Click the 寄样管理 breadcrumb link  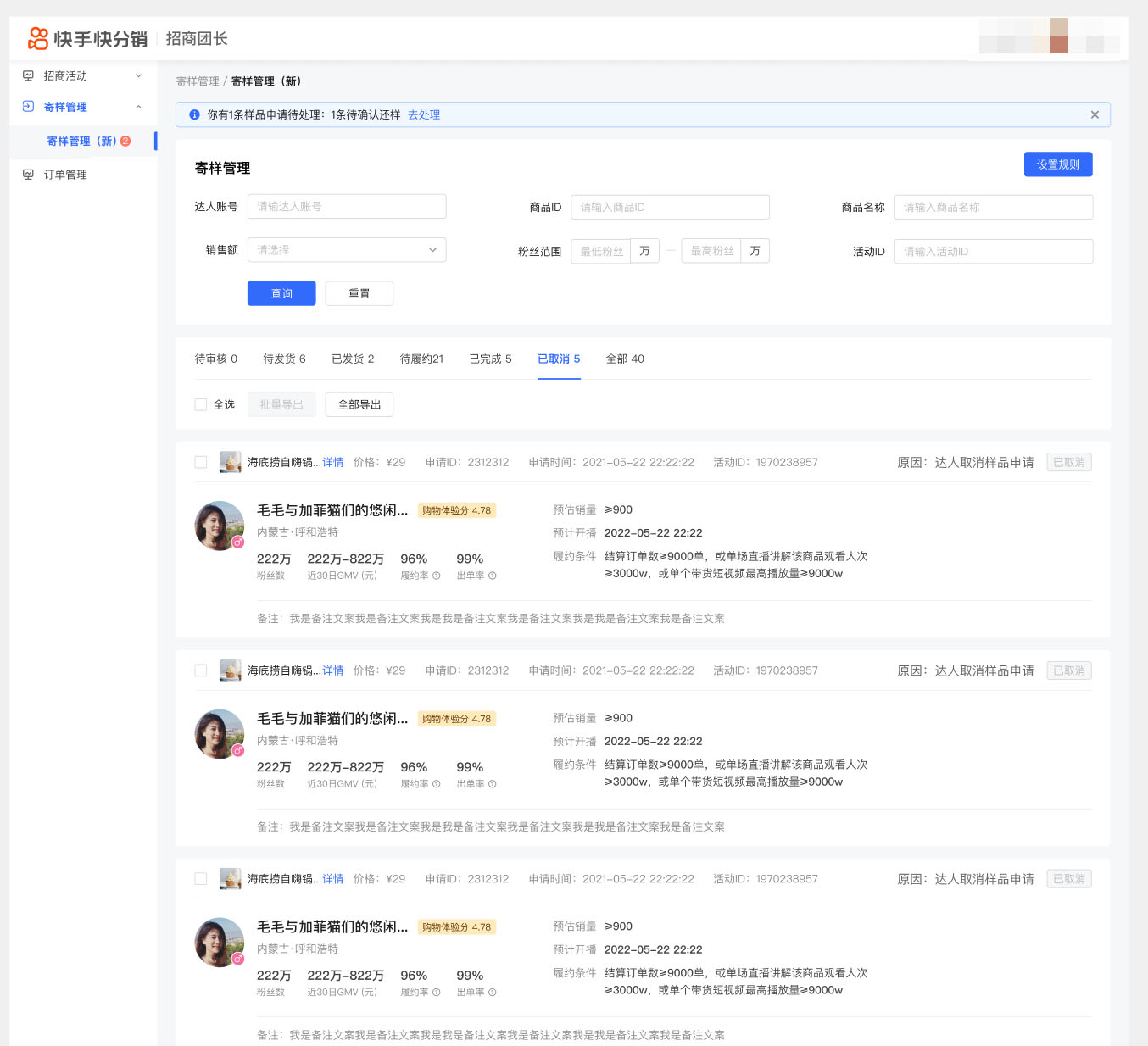pyautogui.click(x=198, y=81)
